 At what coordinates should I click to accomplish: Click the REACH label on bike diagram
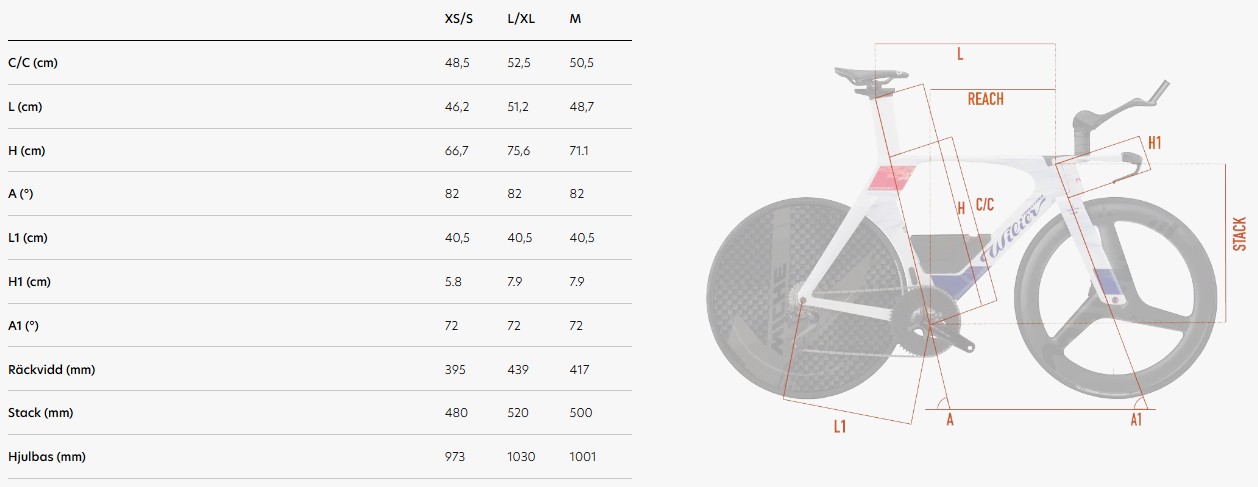pos(985,99)
